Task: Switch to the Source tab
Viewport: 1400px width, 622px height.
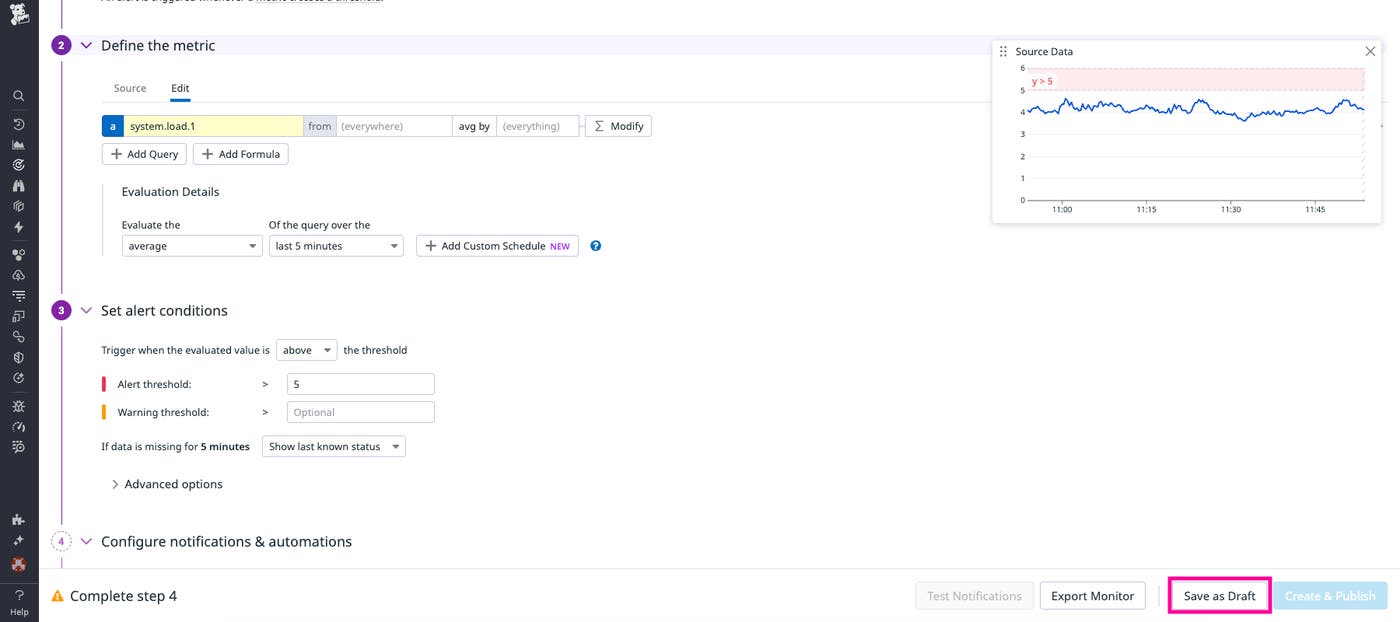Action: pyautogui.click(x=129, y=88)
